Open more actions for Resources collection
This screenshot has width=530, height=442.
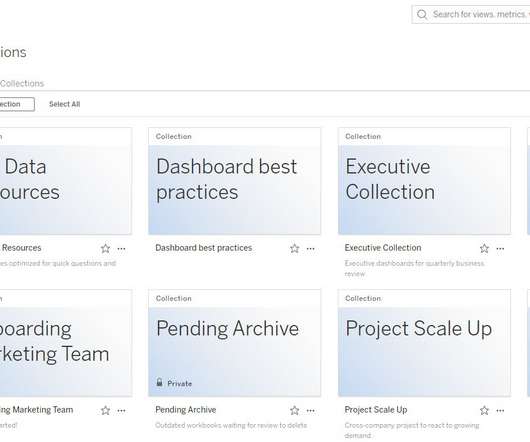[x=121, y=249]
